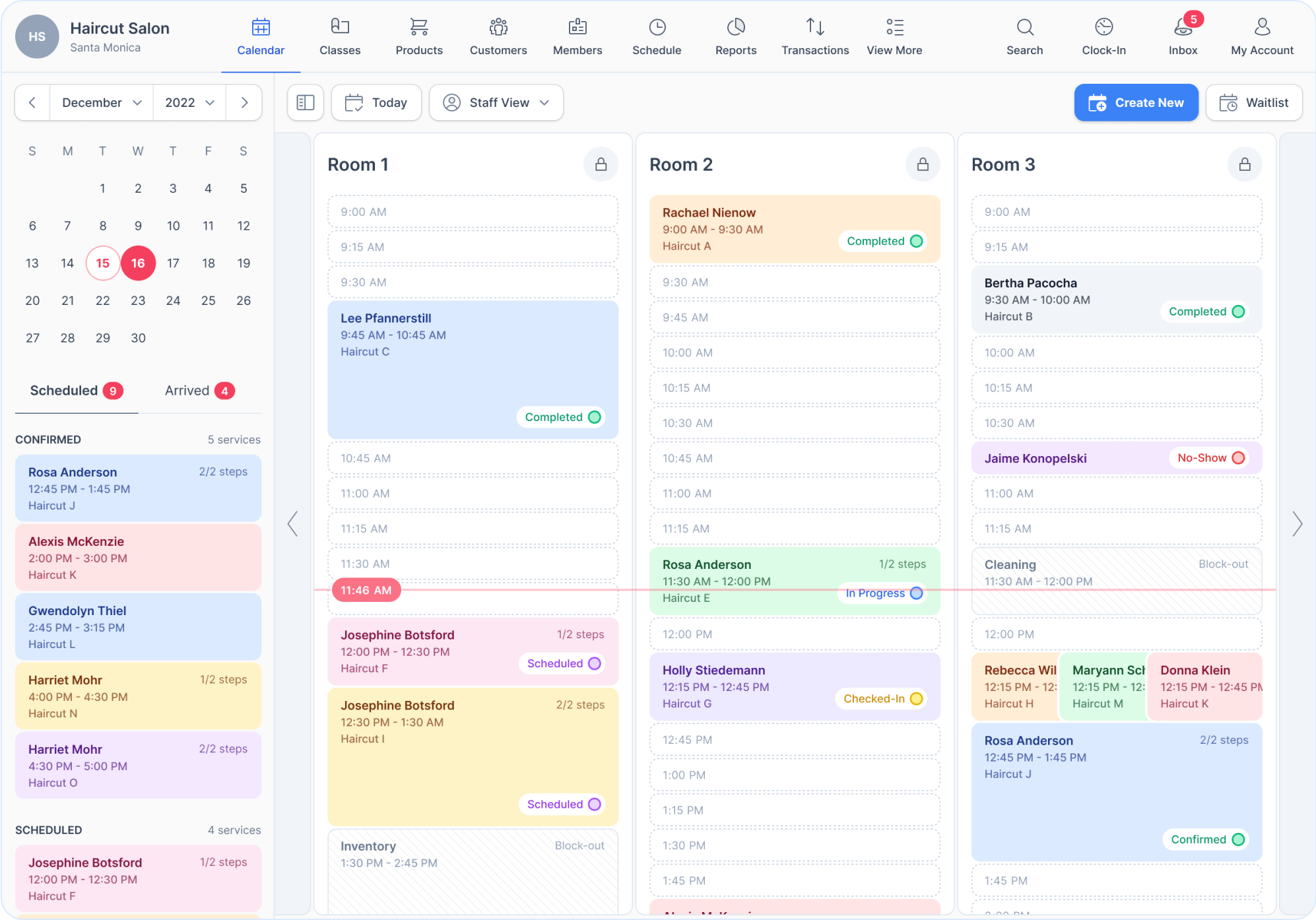This screenshot has height=920, width=1316.
Task: Open the Inbox notifications icon
Action: tap(1183, 27)
